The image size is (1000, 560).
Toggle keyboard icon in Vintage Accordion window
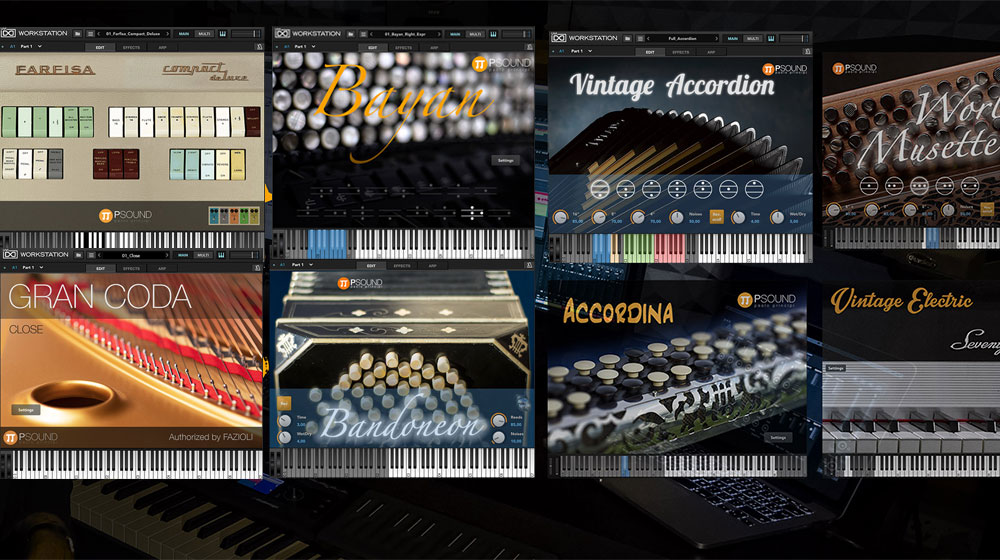[770, 38]
